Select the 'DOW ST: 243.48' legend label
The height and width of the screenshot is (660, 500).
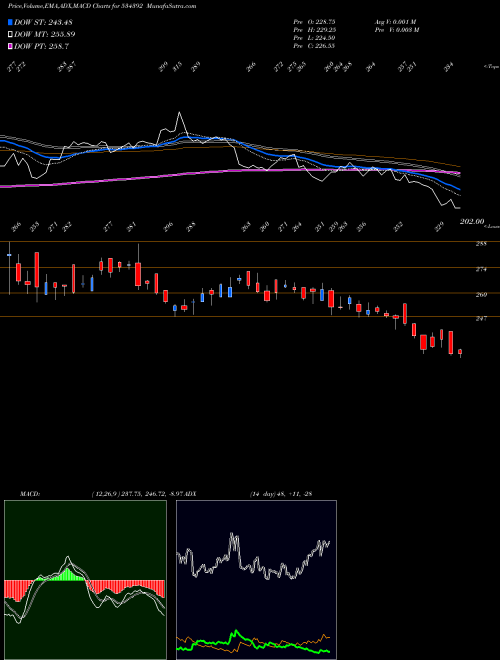[x=43, y=22]
